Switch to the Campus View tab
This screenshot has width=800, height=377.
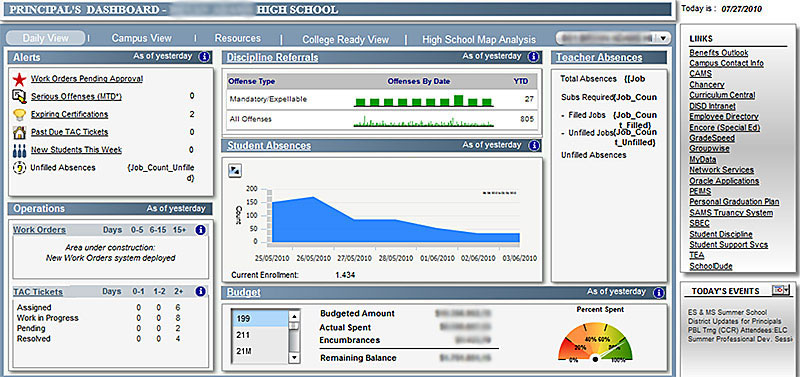click(142, 38)
